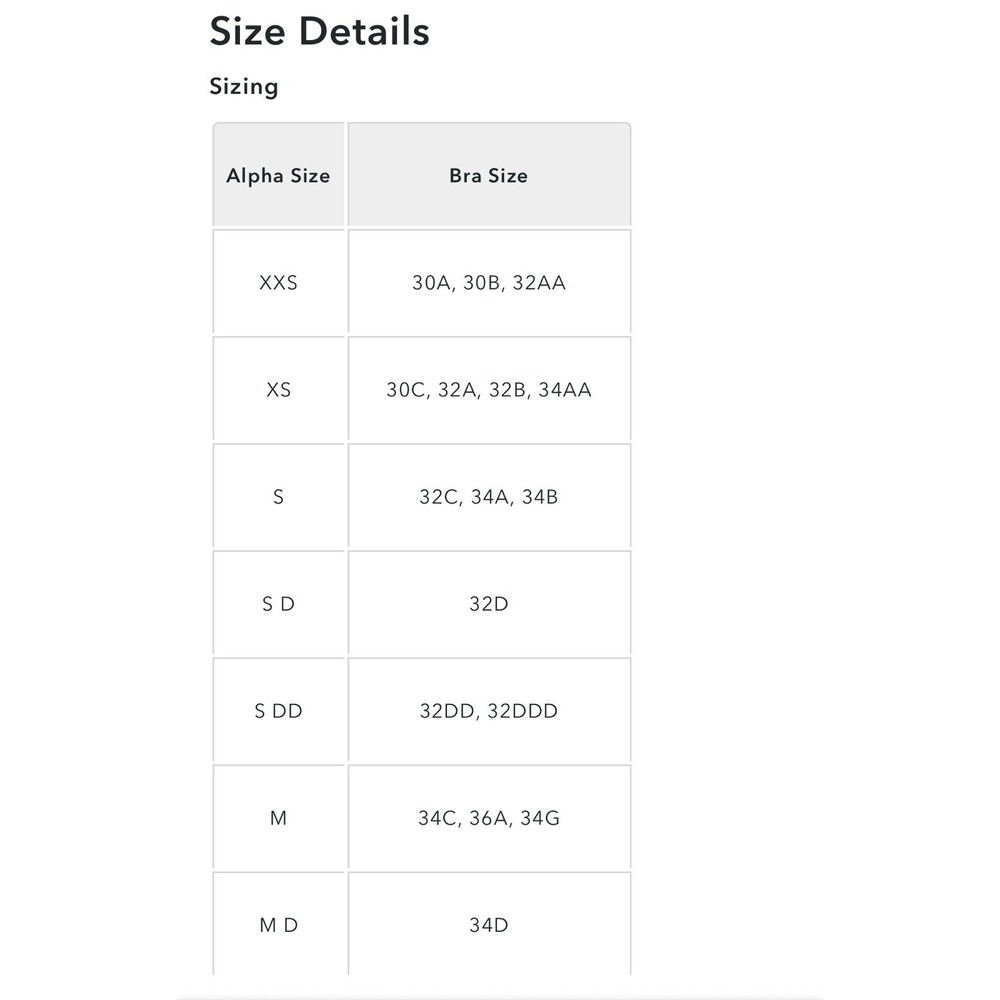Click the word Size in Bra Size header
The width and height of the screenshot is (1000, 1000).
coord(508,175)
